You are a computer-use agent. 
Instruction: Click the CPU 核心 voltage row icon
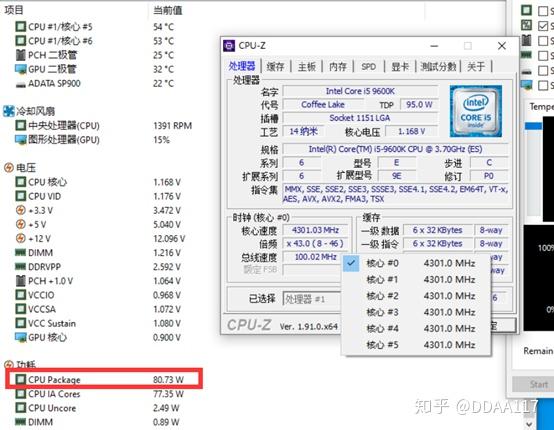[x=21, y=182]
